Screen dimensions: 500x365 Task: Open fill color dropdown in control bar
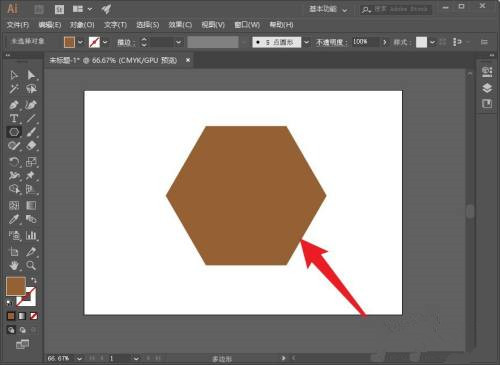(x=80, y=42)
